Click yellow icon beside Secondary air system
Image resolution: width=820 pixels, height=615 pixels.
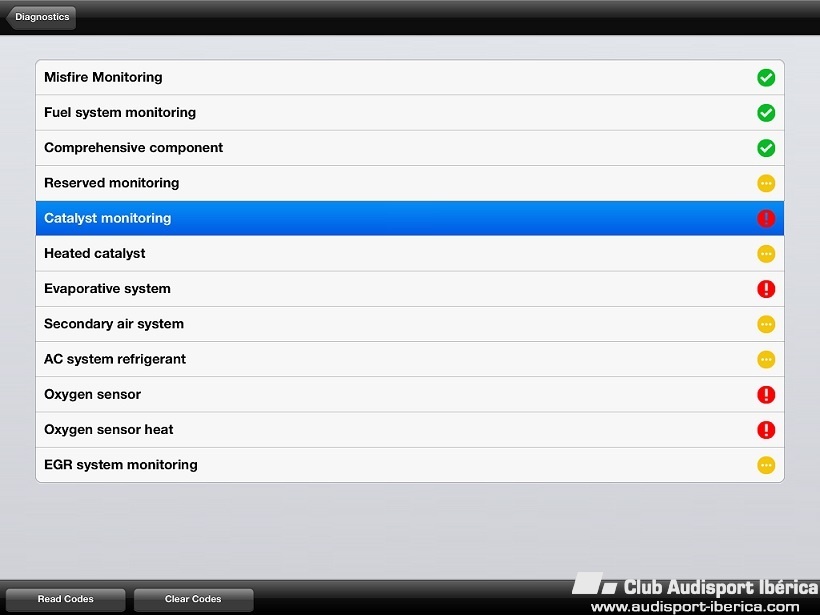[766, 324]
